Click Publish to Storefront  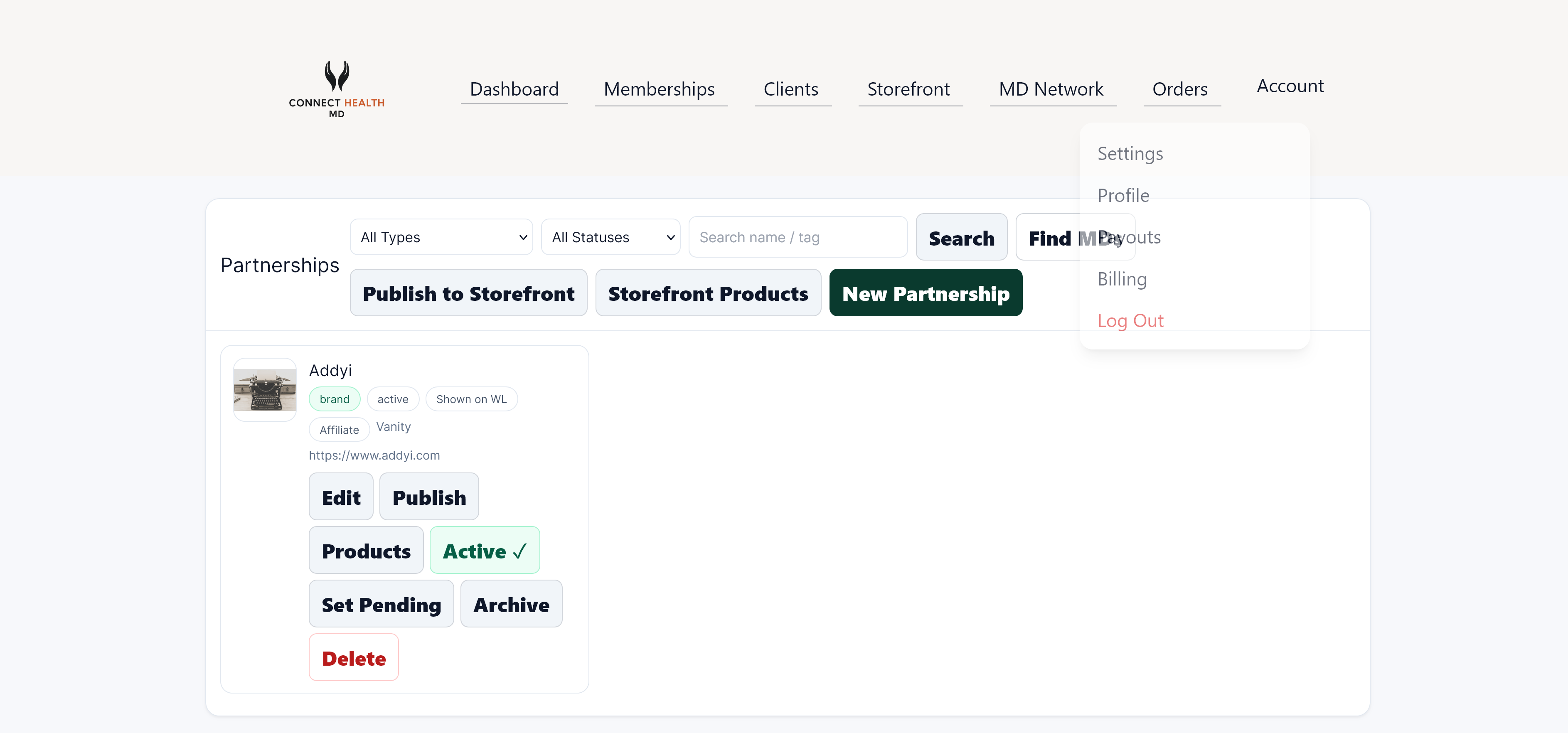468,293
